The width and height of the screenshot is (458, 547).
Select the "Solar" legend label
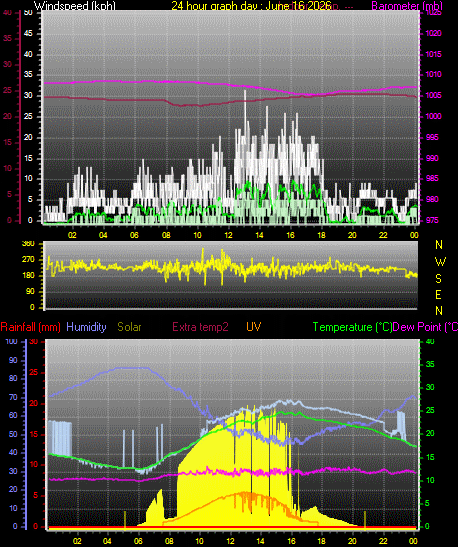point(129,327)
